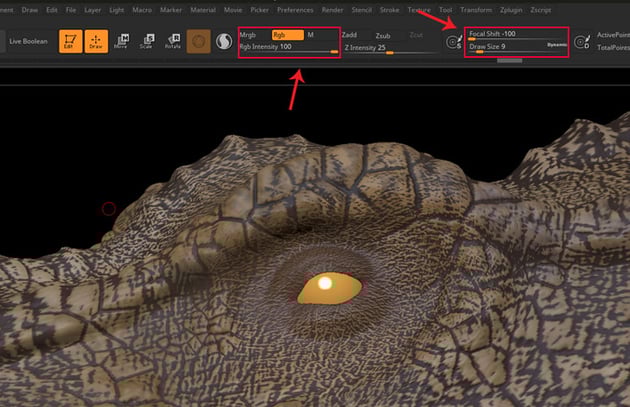Select the Draw mode tool
Image resolution: width=630 pixels, height=407 pixels.
[x=98, y=41]
